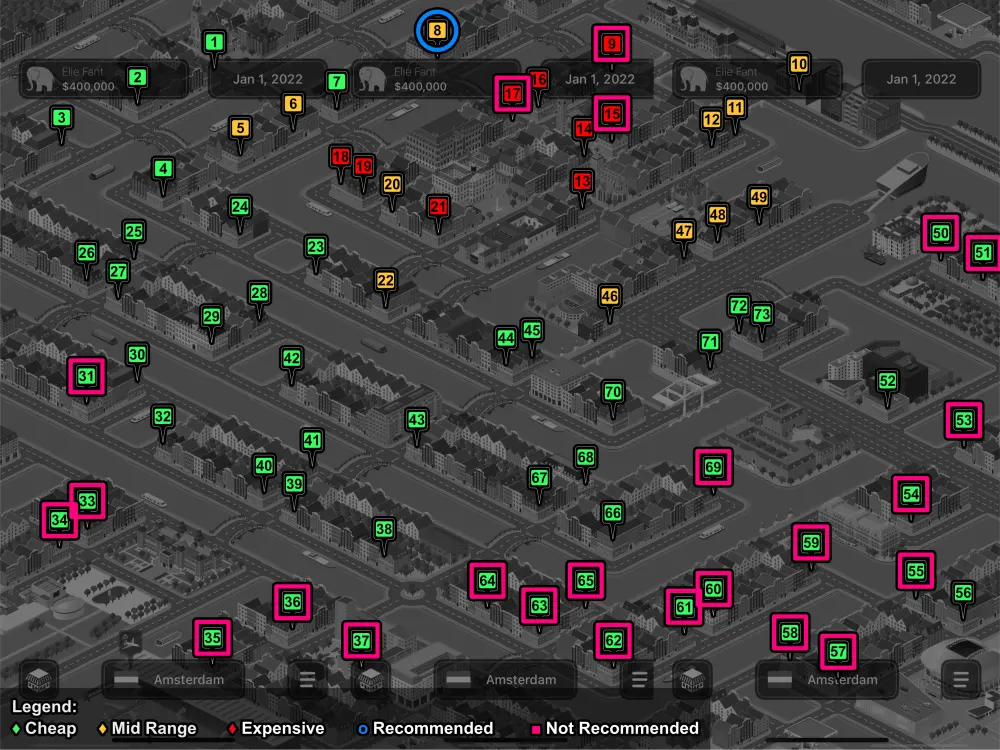The width and height of the screenshot is (1000, 750).
Task: Click the expensive property marker 21
Action: pyautogui.click(x=438, y=208)
